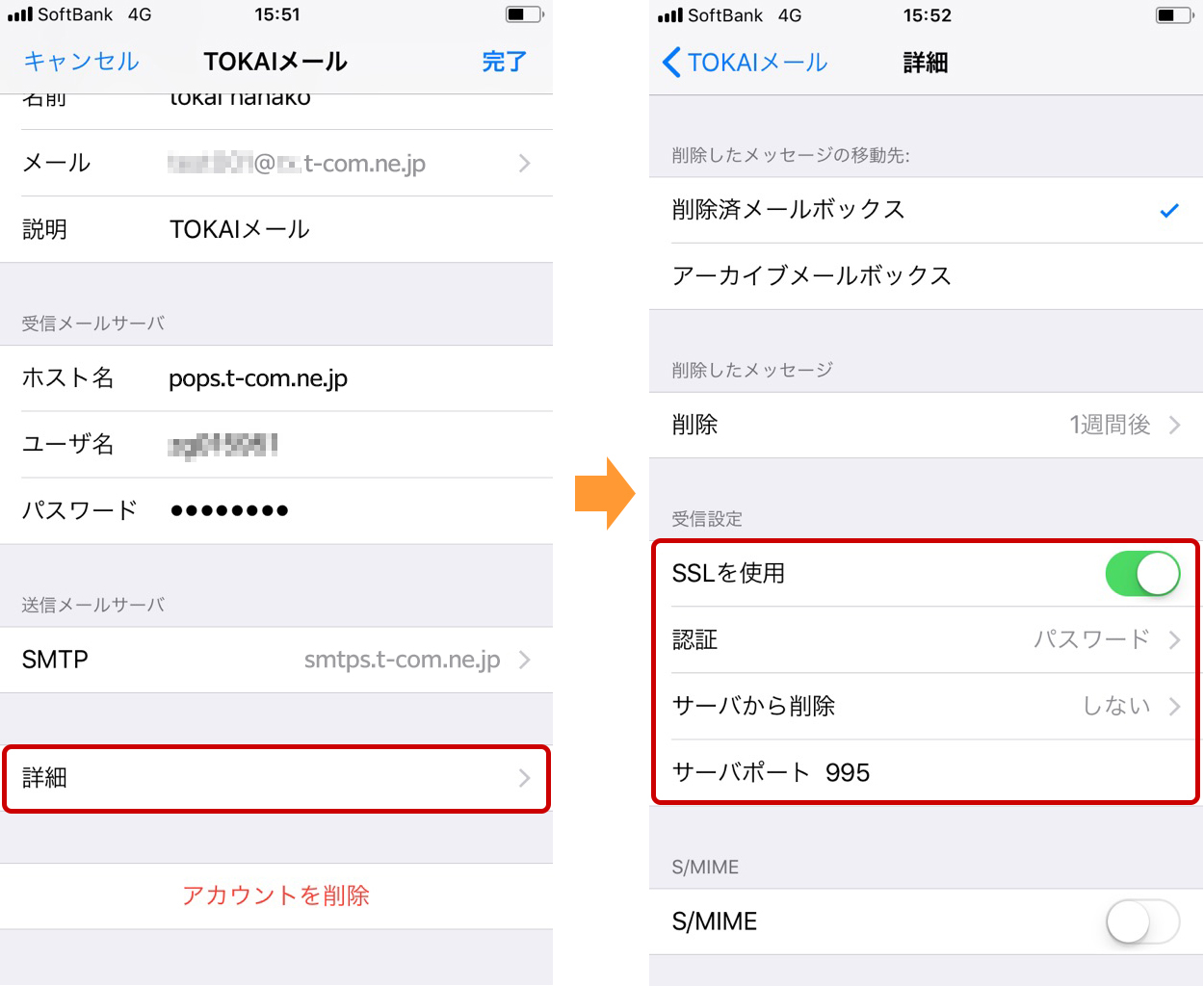Tap the back chevron beside TOKAIメール
The height and width of the screenshot is (986, 1204).
(671, 63)
